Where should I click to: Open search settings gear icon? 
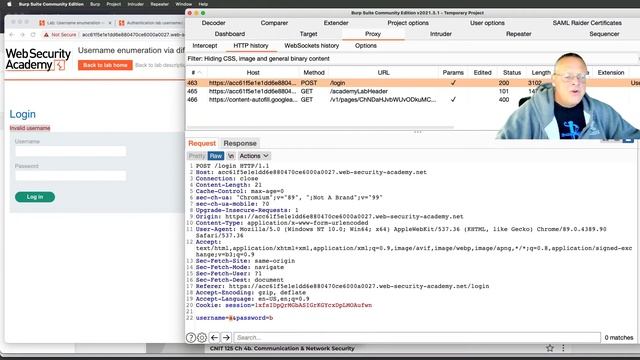pos(202,338)
